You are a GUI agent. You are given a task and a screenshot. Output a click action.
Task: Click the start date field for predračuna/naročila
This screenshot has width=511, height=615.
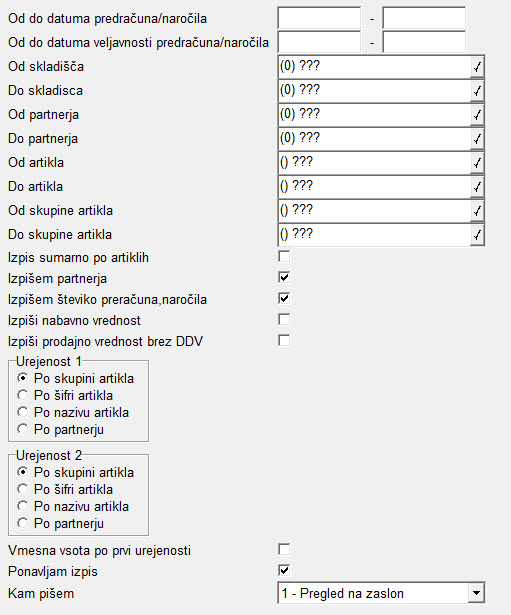(x=319, y=18)
